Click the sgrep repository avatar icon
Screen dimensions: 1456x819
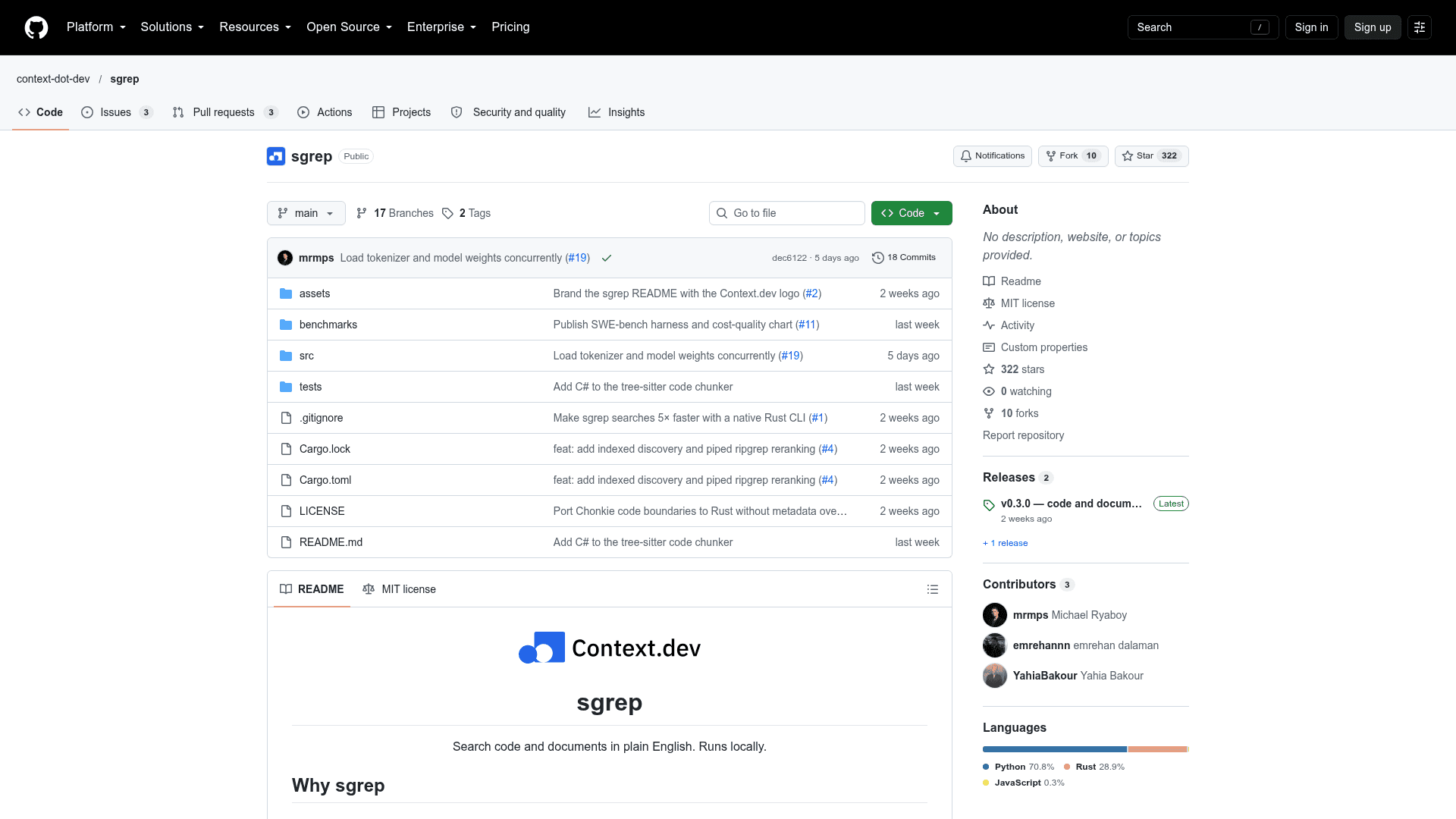pyautogui.click(x=276, y=156)
